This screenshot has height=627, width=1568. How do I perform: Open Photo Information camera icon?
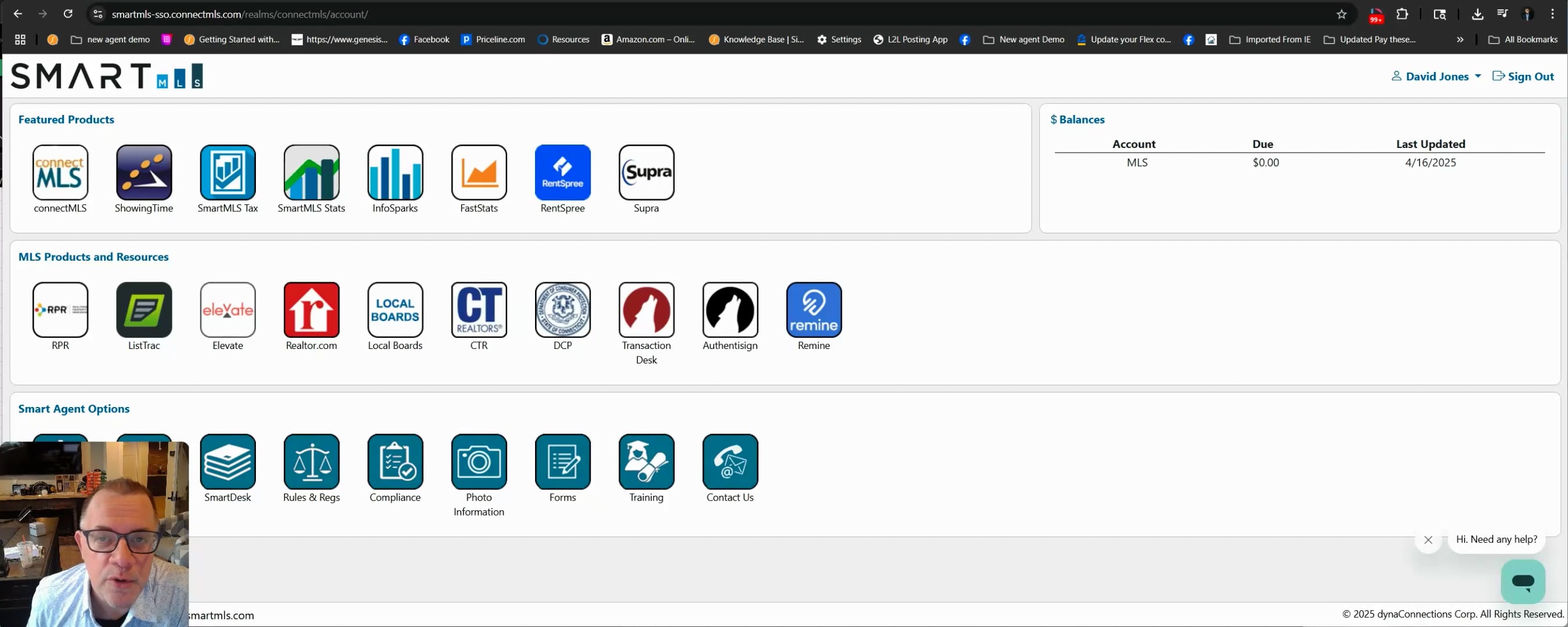(x=478, y=462)
